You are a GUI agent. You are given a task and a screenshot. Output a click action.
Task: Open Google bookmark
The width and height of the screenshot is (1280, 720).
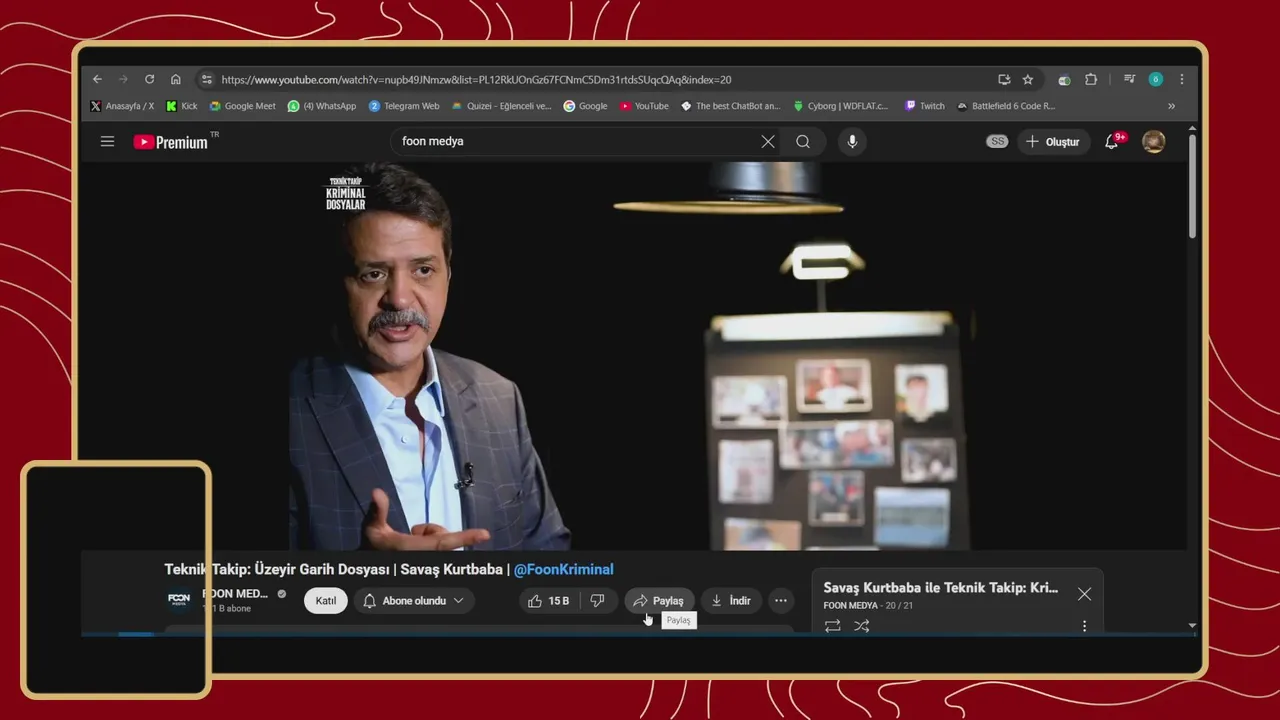coord(585,106)
